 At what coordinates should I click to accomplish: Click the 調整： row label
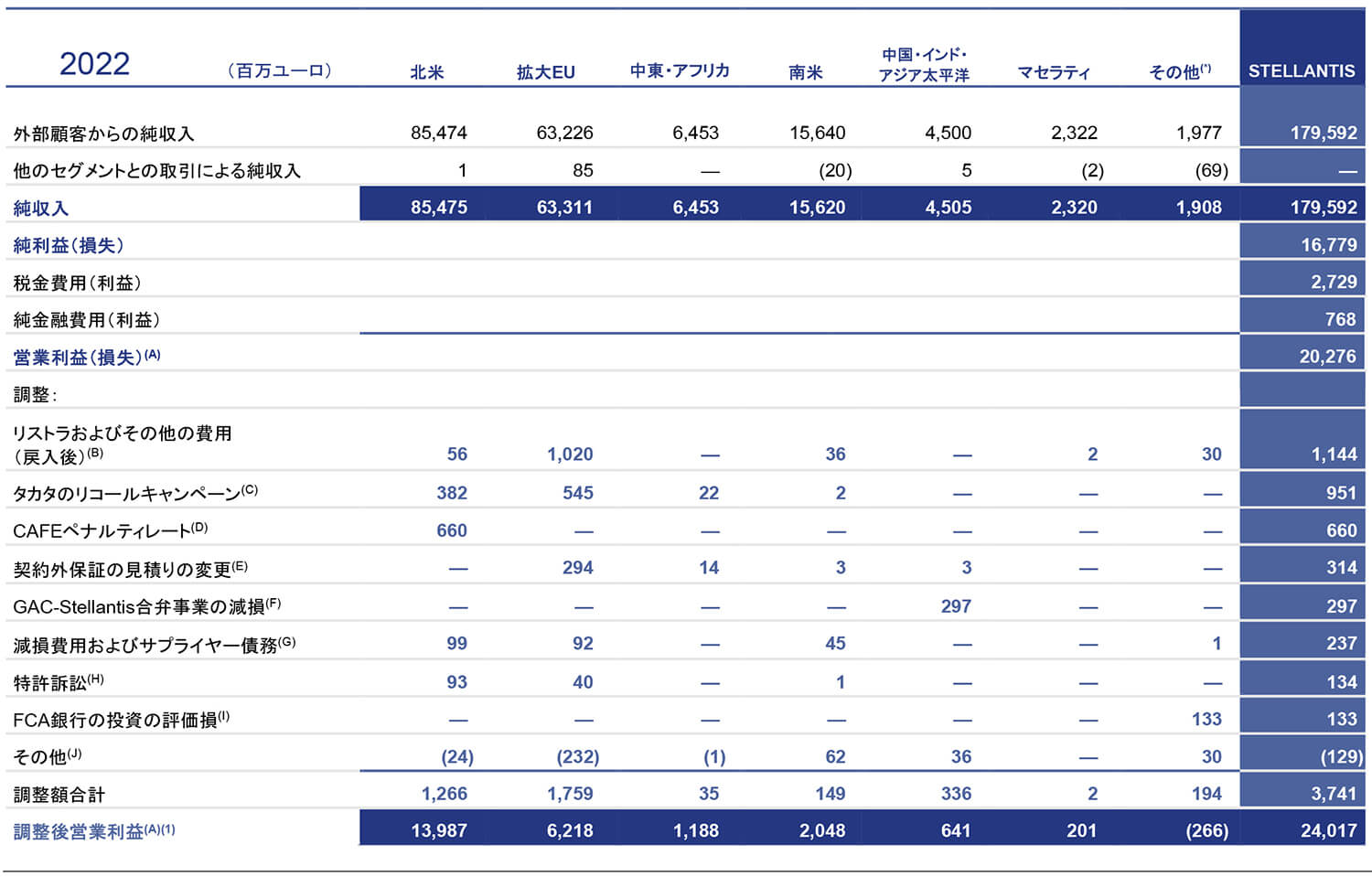[x=36, y=395]
